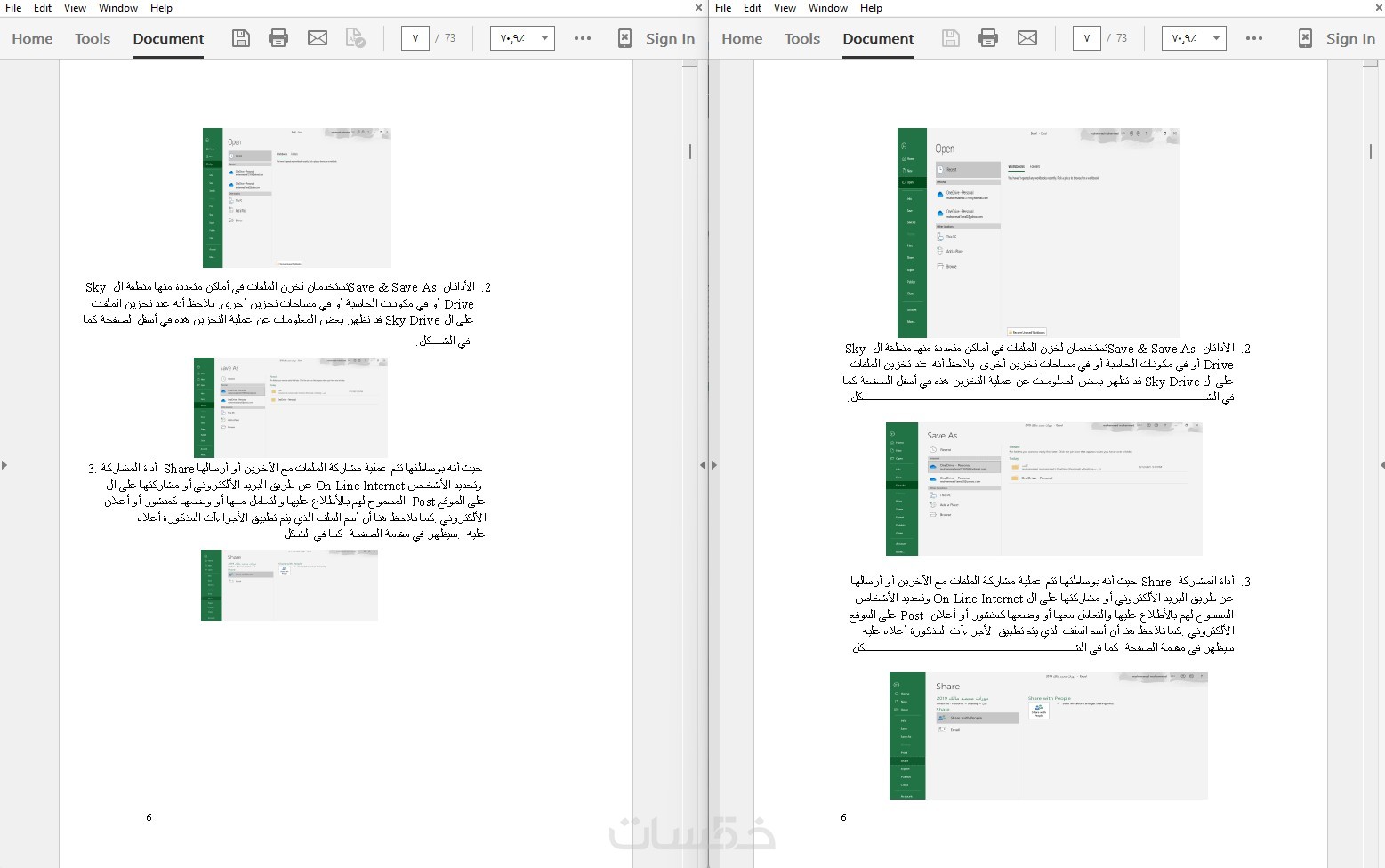Open the Help menu in the left window
This screenshot has width=1385, height=868.
[161, 8]
